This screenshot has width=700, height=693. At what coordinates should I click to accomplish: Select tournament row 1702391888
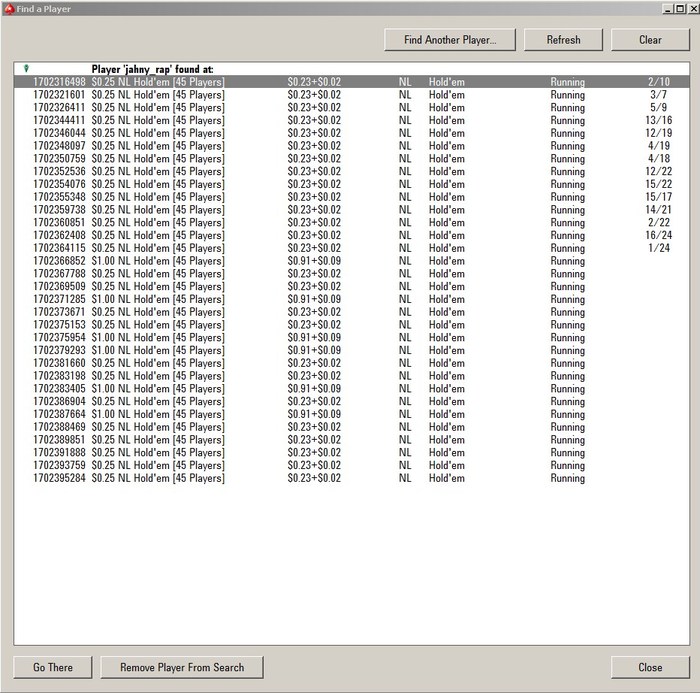(x=352, y=452)
